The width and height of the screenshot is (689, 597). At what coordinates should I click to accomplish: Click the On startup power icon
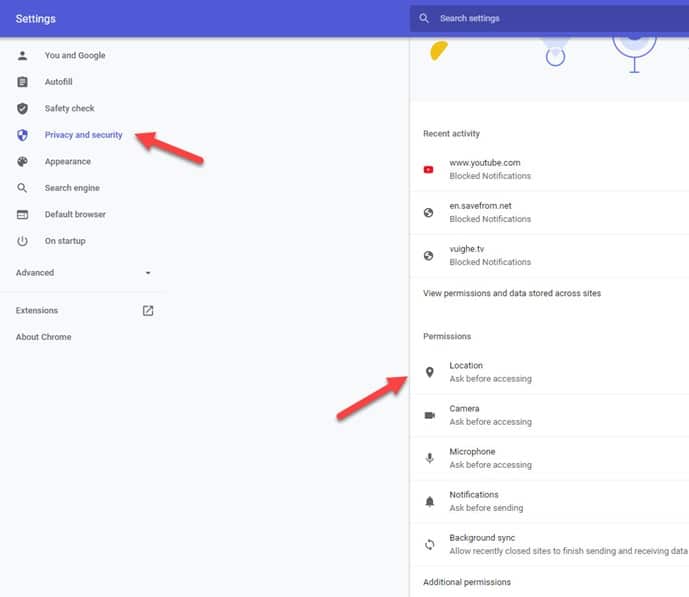pyautogui.click(x=22, y=241)
